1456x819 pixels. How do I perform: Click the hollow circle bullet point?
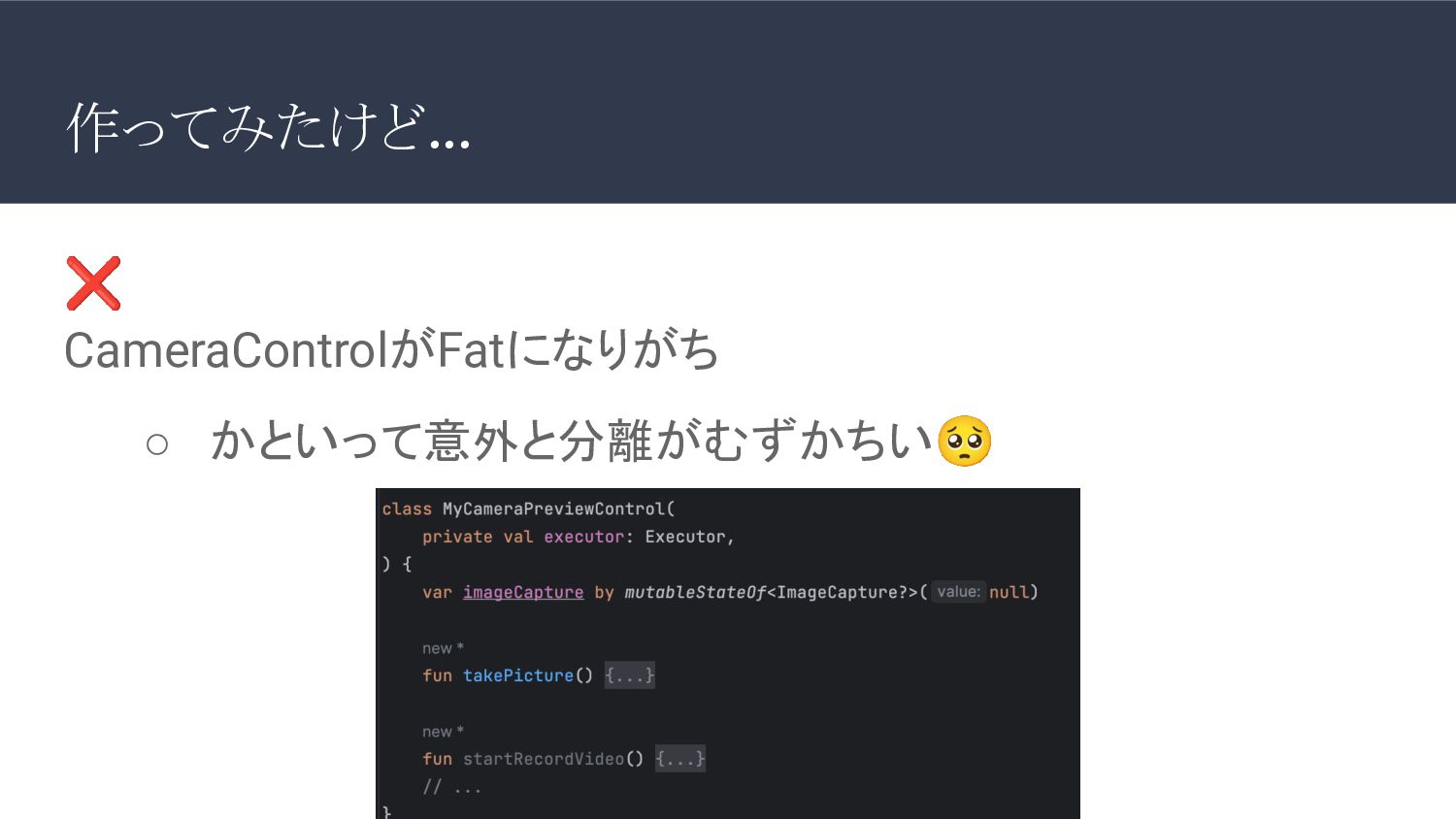click(157, 444)
